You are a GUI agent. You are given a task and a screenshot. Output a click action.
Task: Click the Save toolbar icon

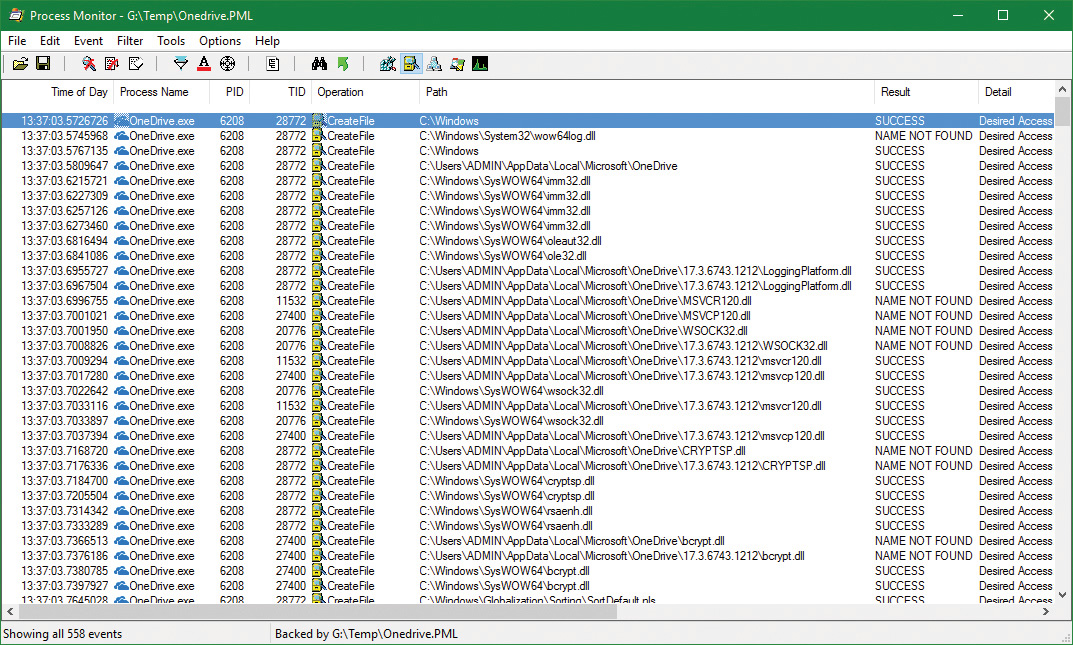pyautogui.click(x=43, y=64)
